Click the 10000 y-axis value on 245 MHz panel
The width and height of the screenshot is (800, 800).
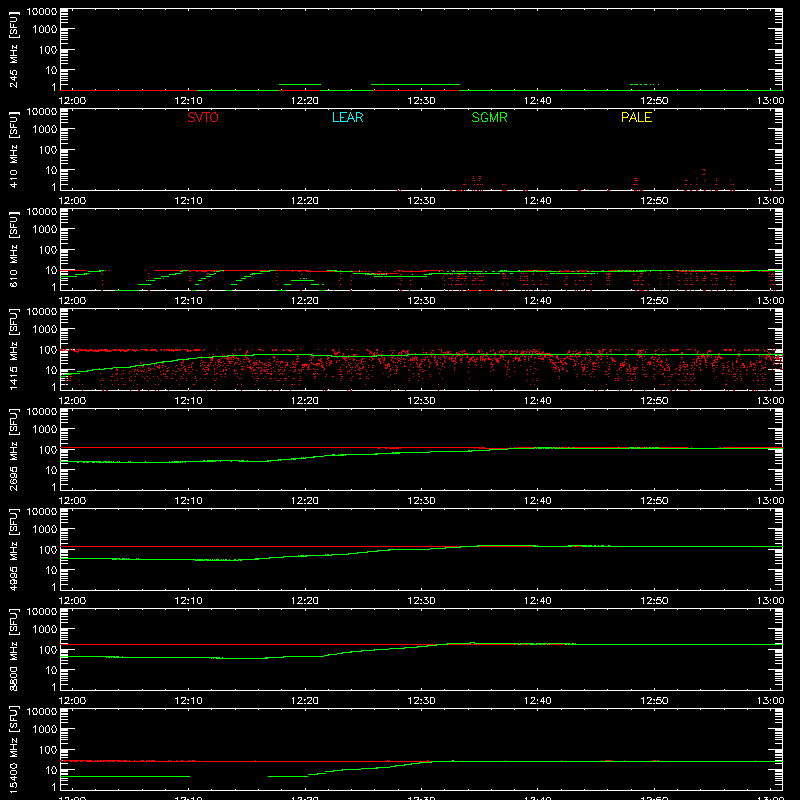pos(42,12)
